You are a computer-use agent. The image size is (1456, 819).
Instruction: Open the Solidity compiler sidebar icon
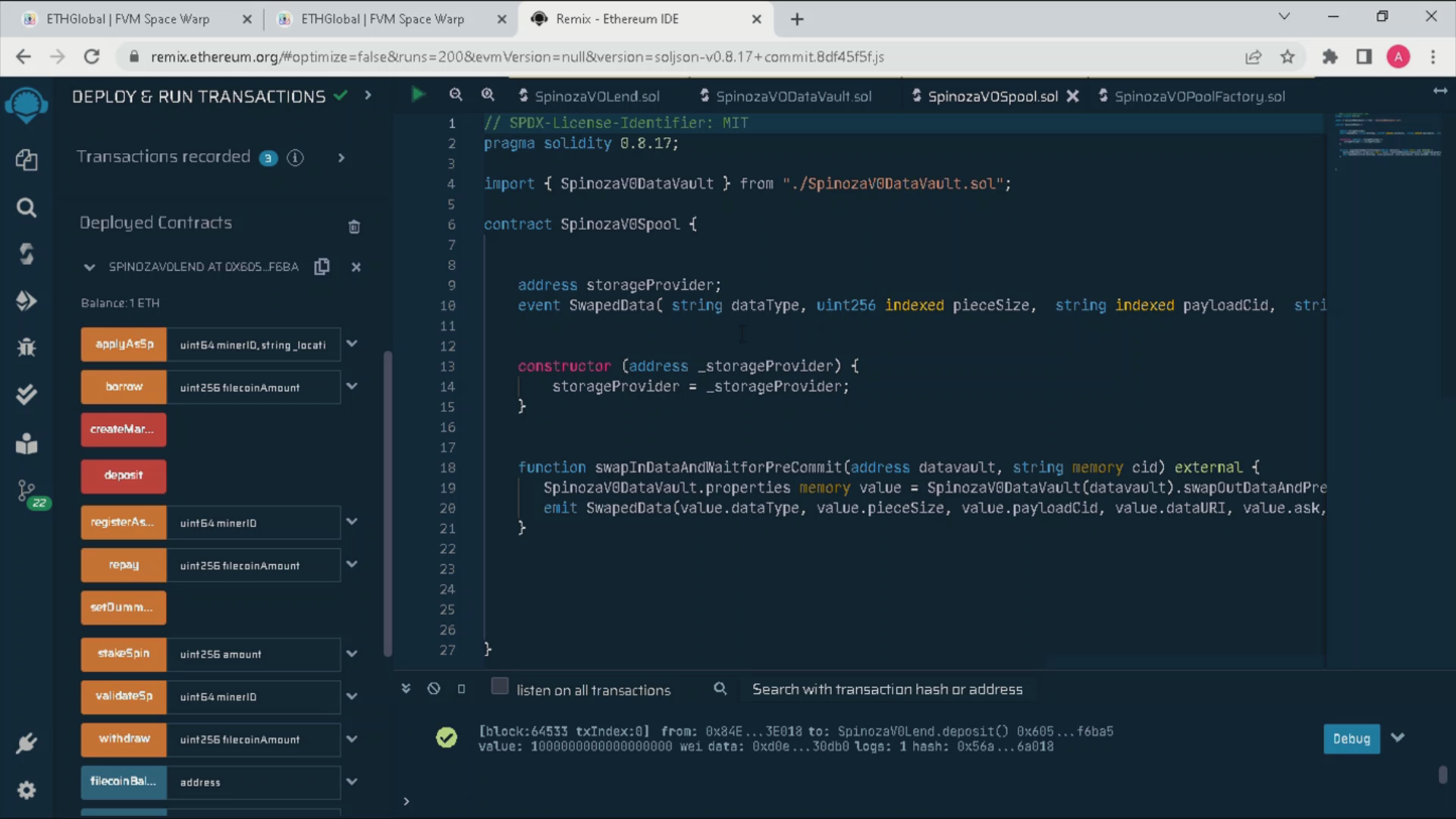(27, 253)
